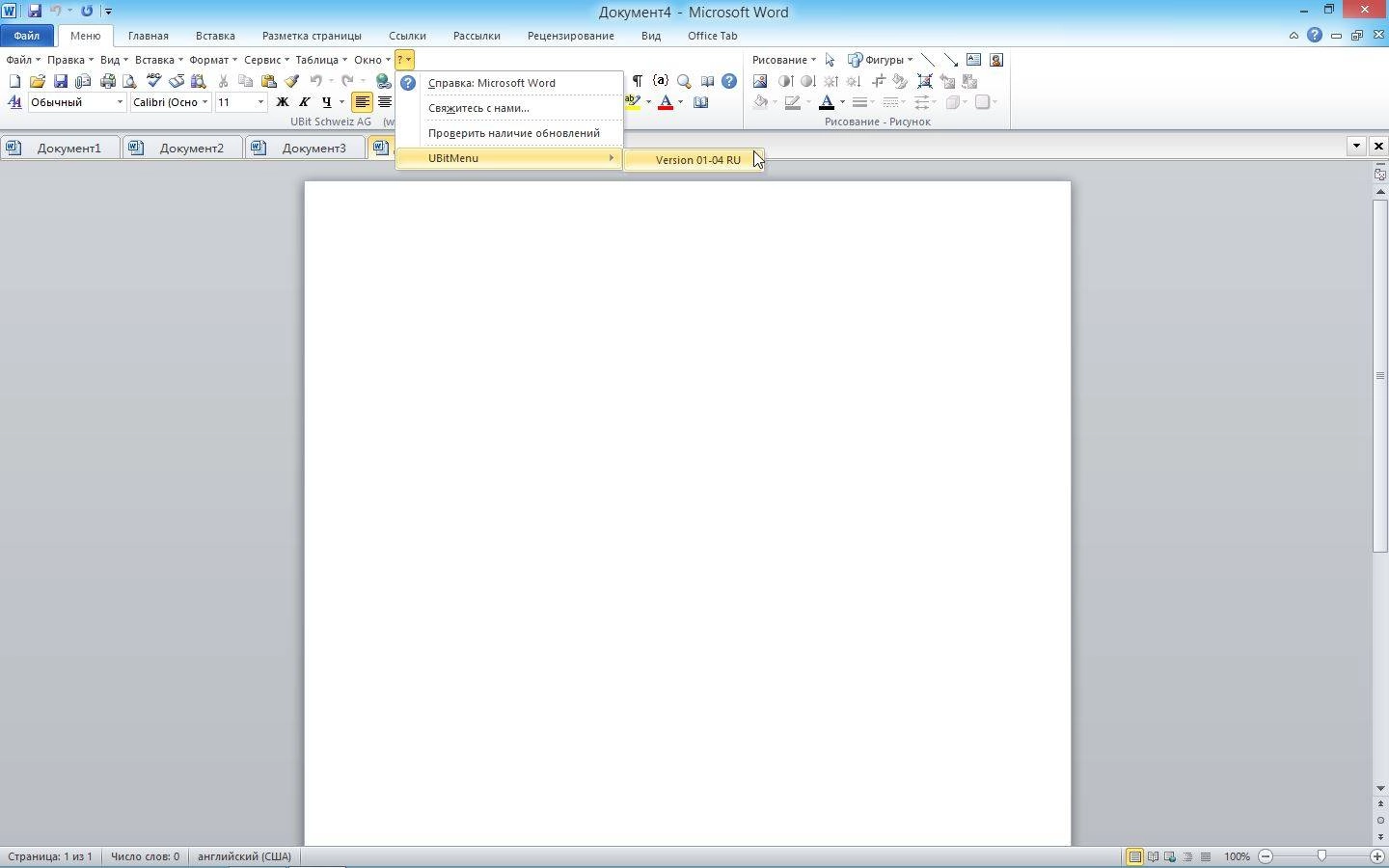Pick the Arrow line drawing tool
Screen dimensions: 1389x868
click(x=950, y=60)
